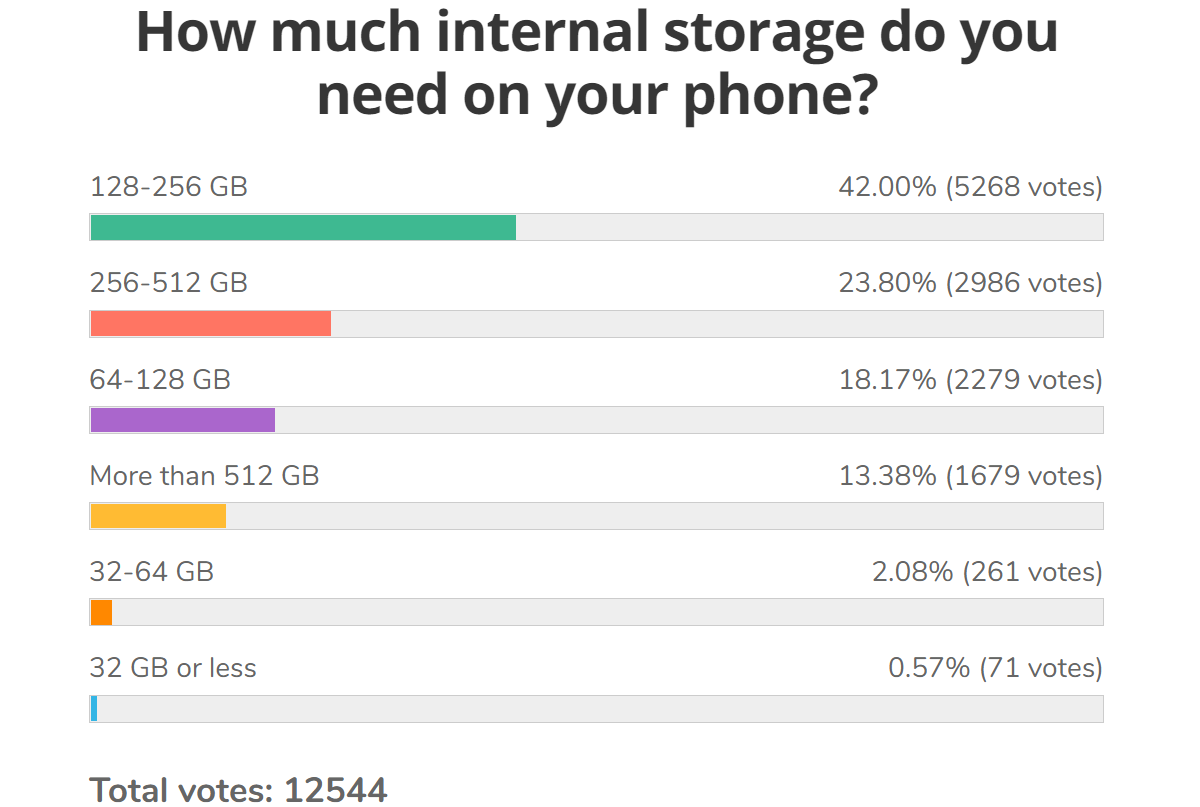Screen dimensions: 1200x807
Task: Click the 18.17% (2279 votes) result text
Action: point(970,379)
